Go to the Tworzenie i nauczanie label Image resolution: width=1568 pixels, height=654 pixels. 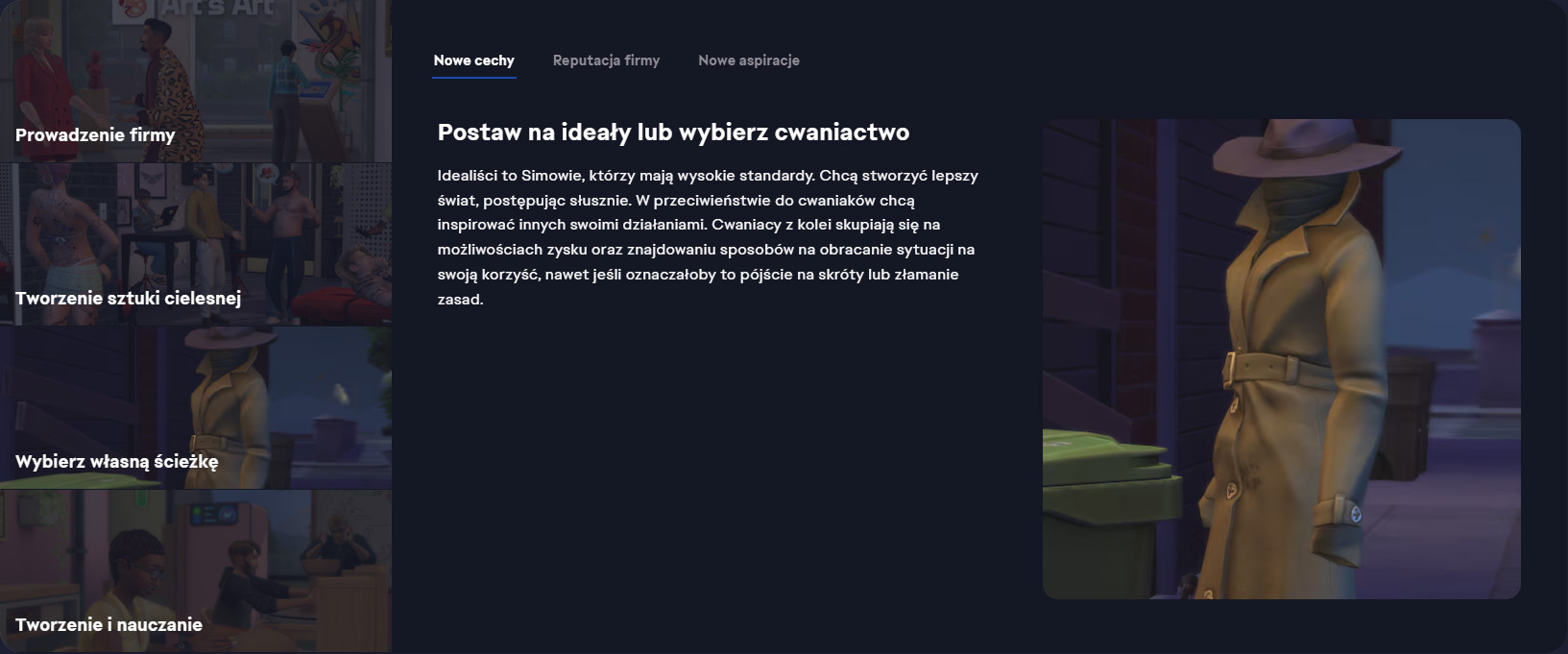point(109,625)
